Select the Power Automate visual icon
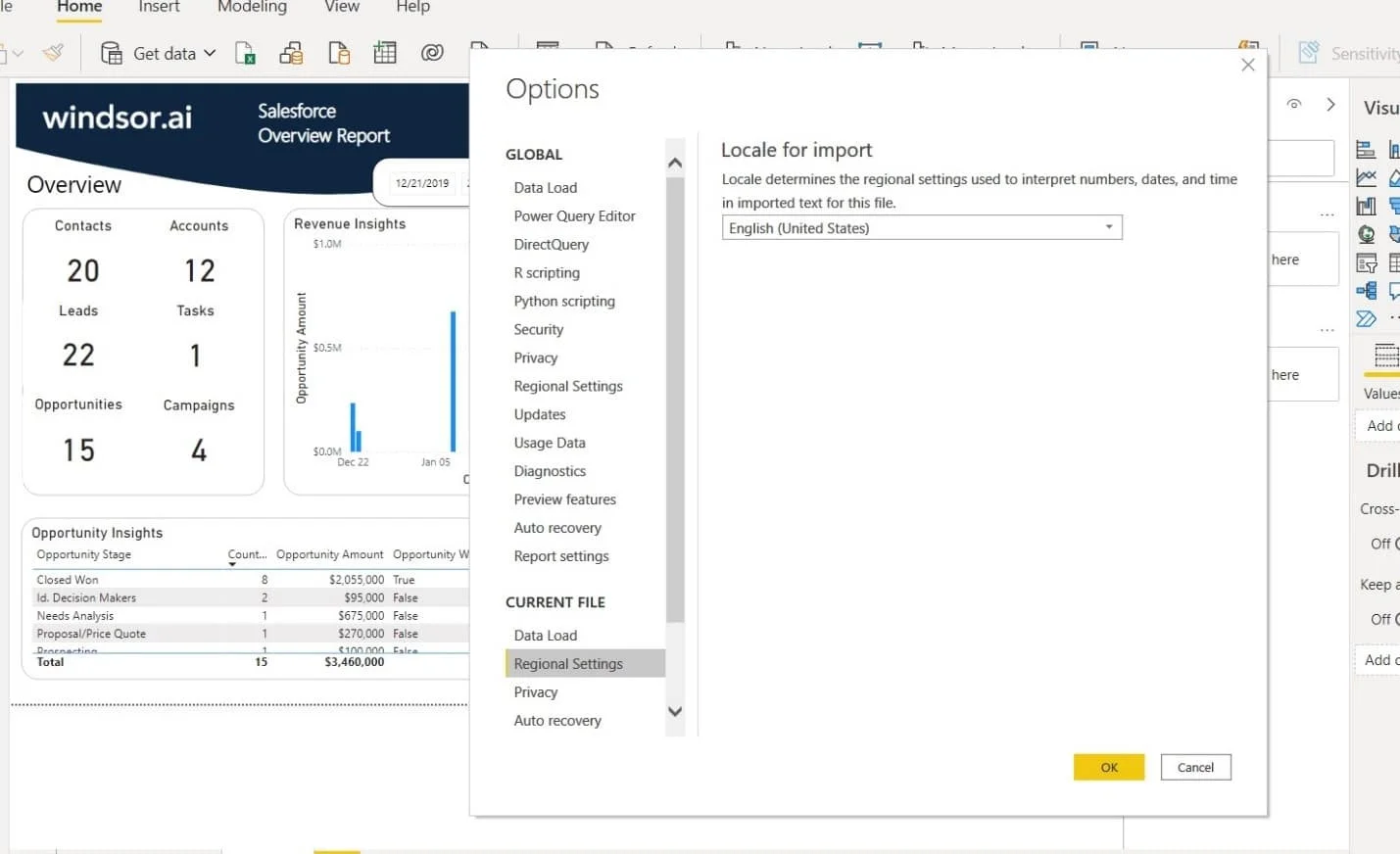 point(1366,318)
